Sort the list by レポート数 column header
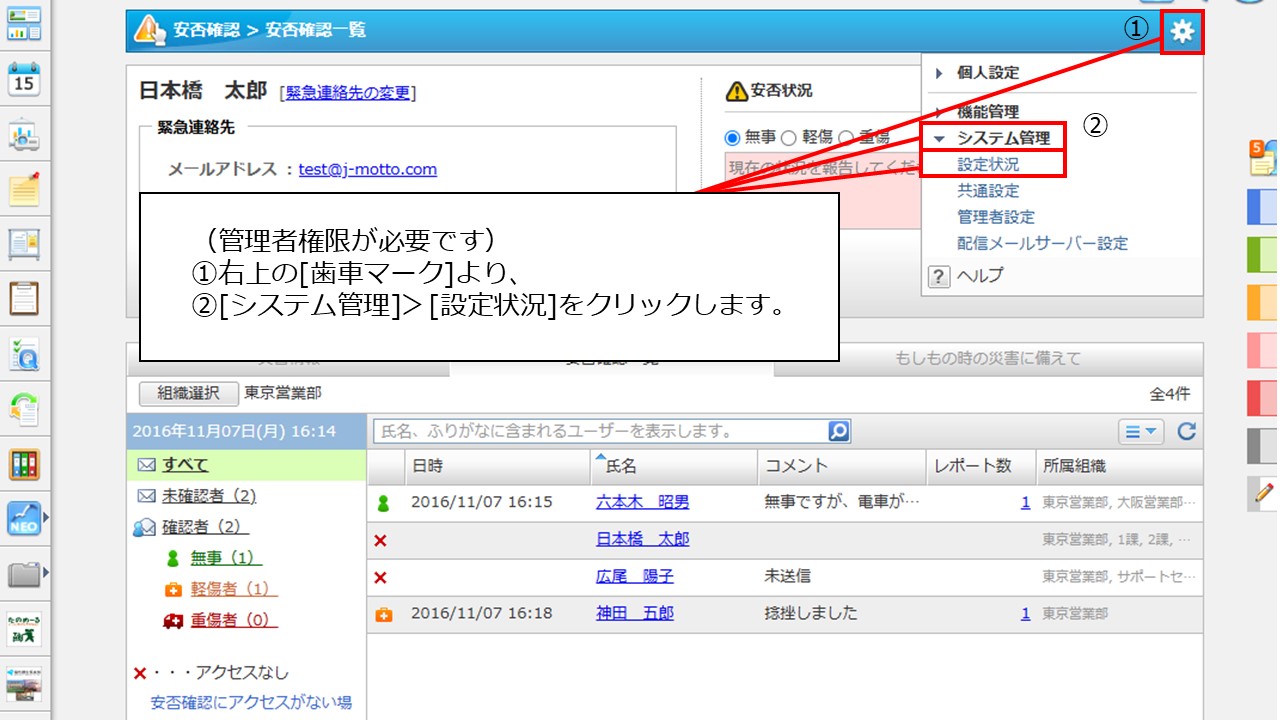 click(x=980, y=466)
